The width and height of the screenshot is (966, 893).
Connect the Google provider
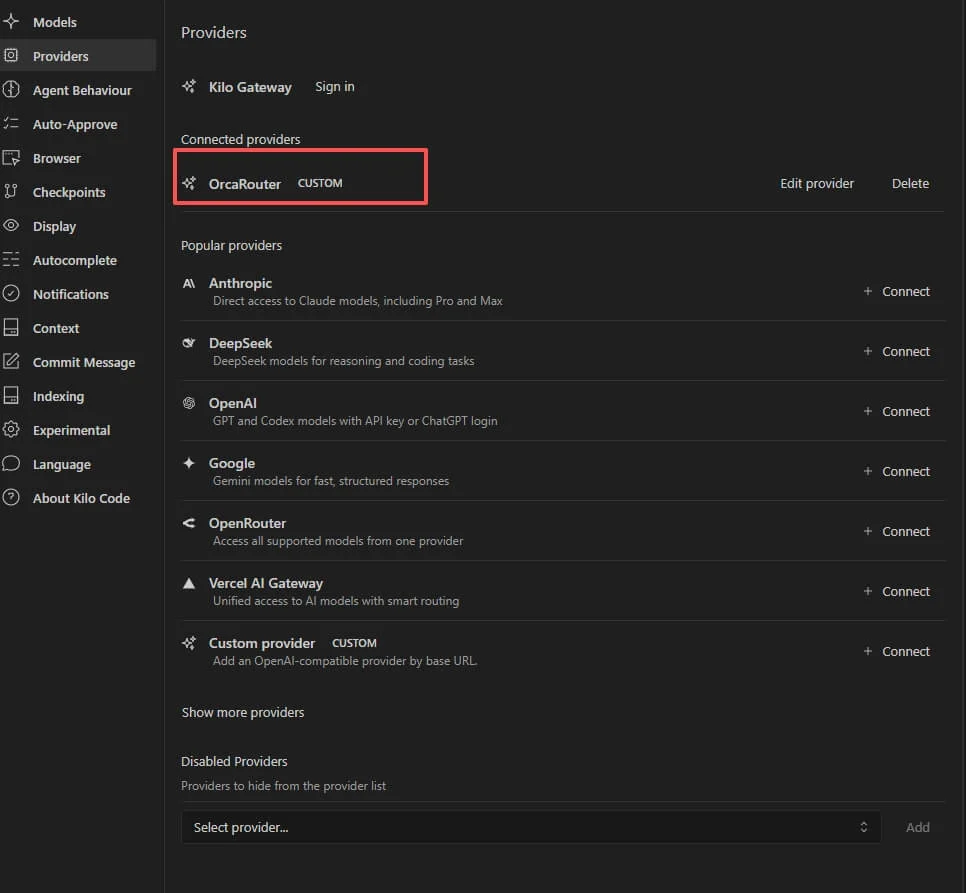897,471
